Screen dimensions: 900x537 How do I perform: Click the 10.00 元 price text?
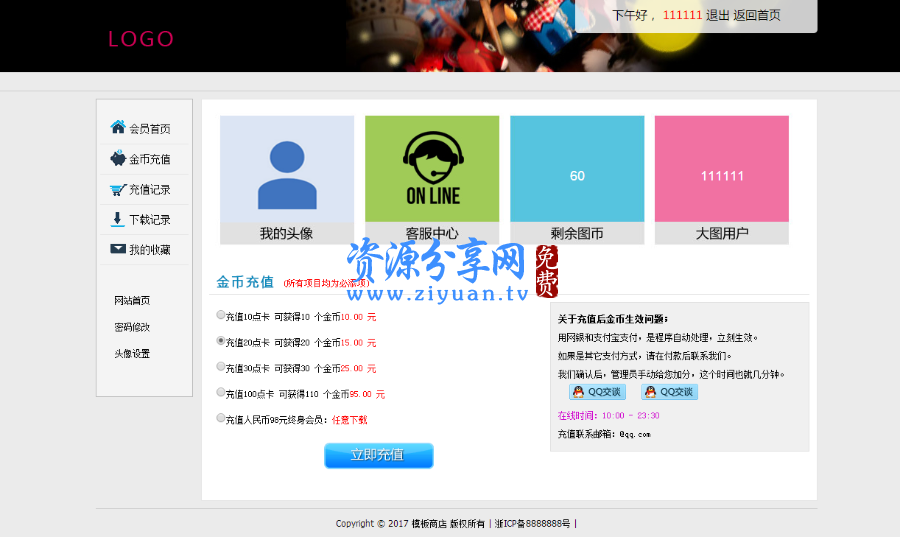tap(358, 317)
